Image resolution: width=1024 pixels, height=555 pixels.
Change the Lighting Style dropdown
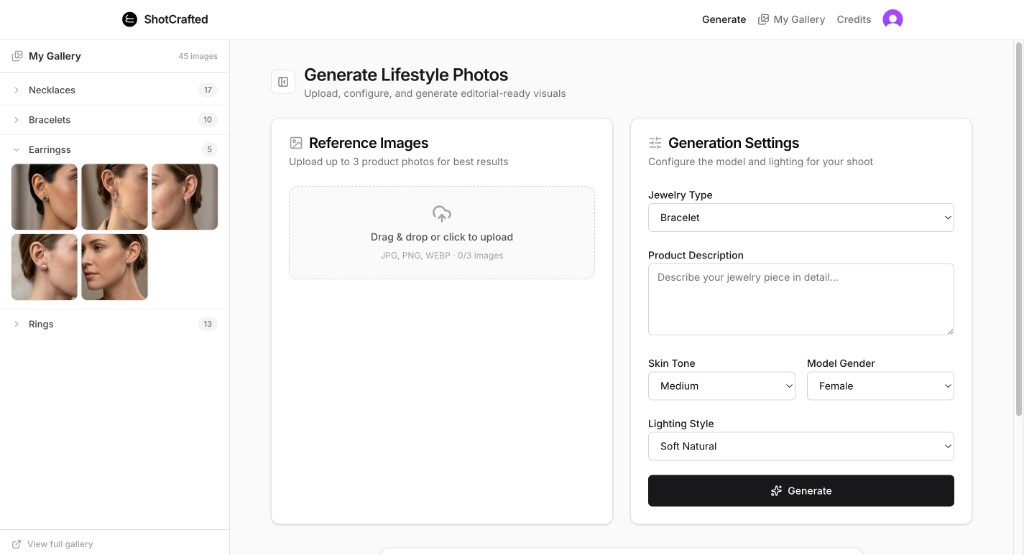click(x=800, y=446)
